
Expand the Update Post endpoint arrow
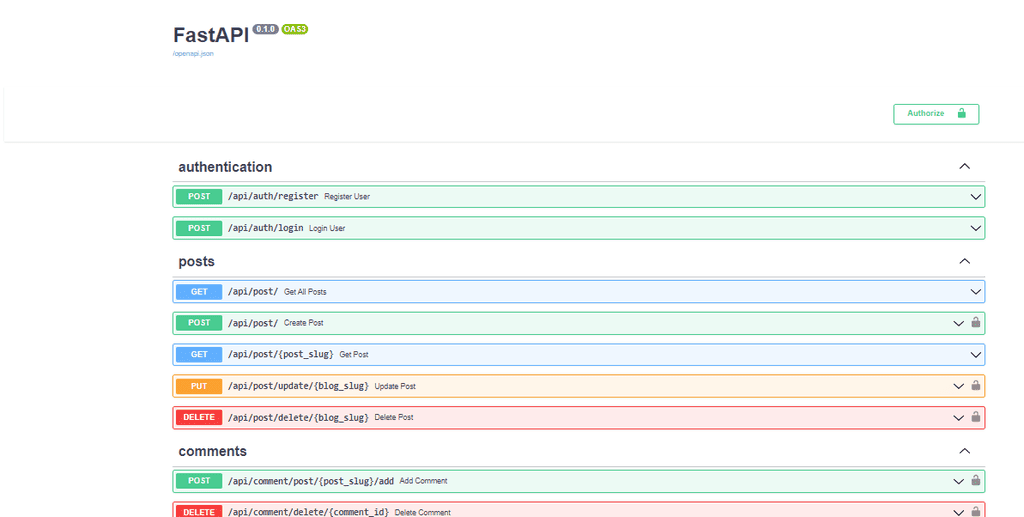958,386
